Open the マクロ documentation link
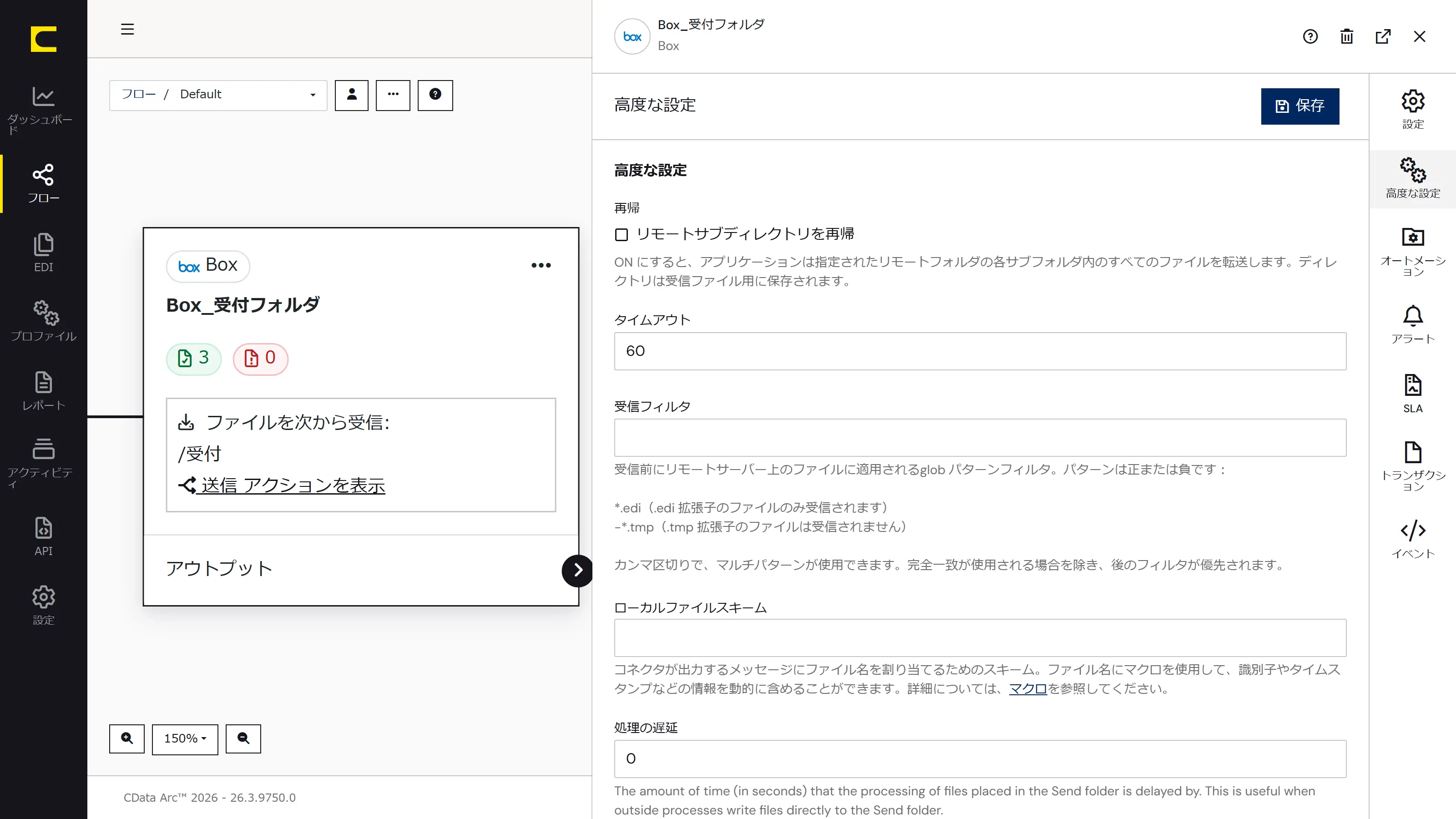 1027,688
